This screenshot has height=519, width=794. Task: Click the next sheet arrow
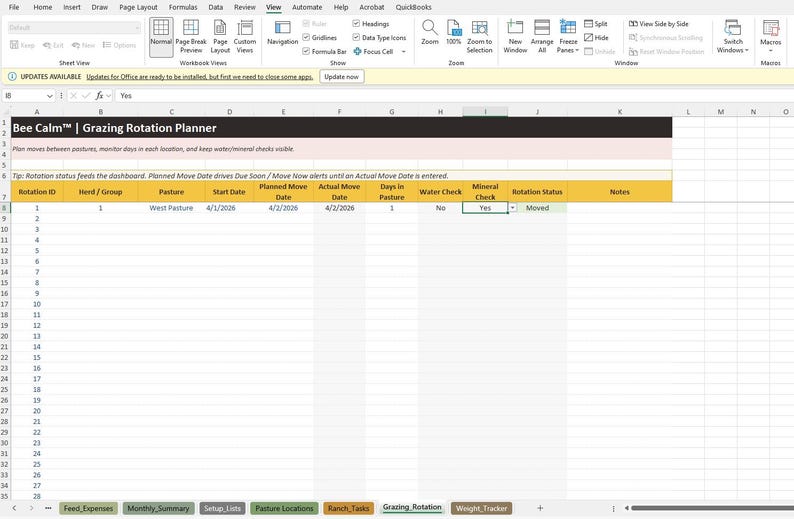point(31,508)
